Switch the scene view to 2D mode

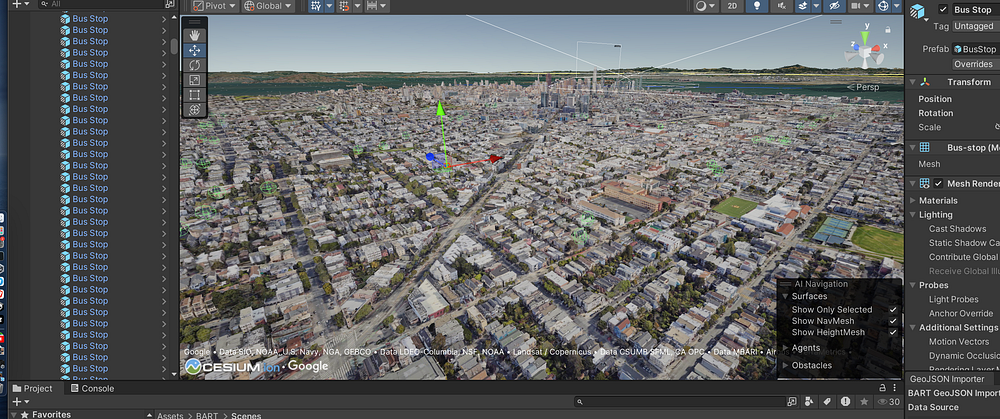[734, 6]
